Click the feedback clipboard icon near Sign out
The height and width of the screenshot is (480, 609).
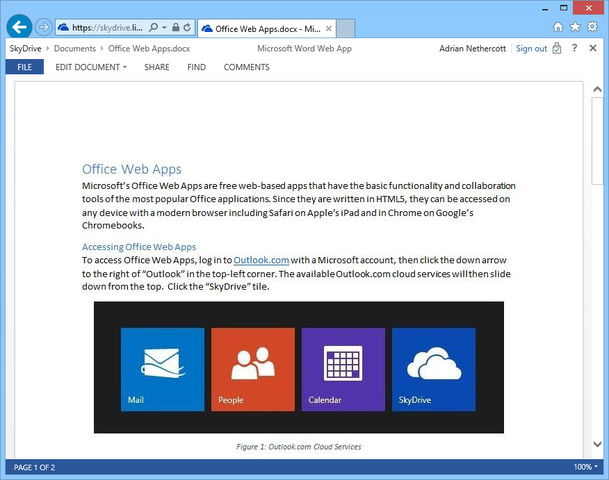[557, 48]
